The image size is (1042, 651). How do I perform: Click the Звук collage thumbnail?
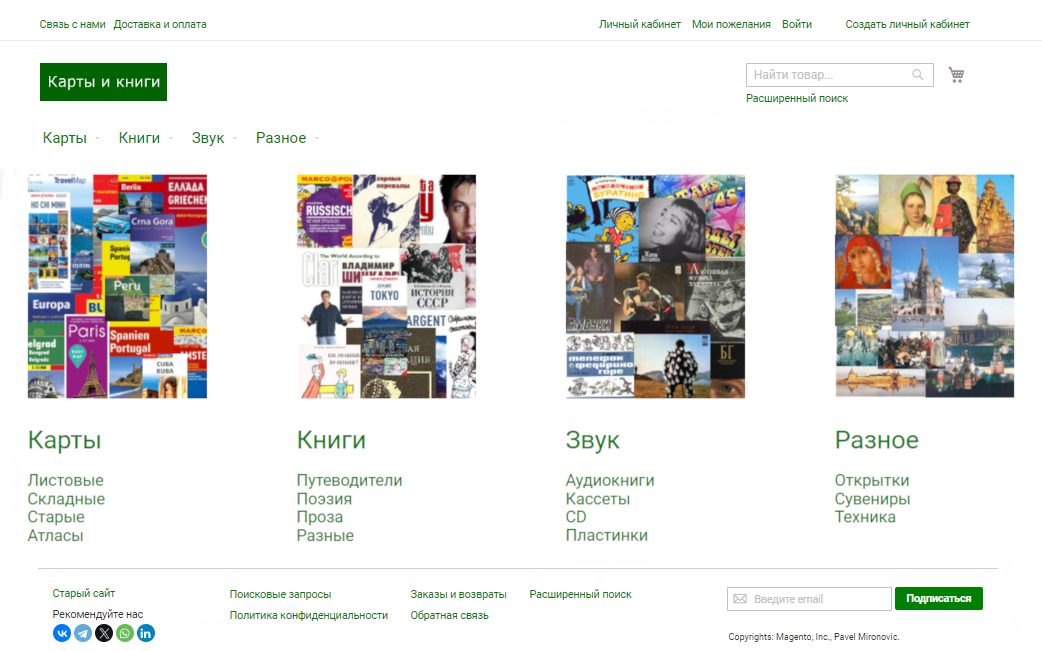655,286
